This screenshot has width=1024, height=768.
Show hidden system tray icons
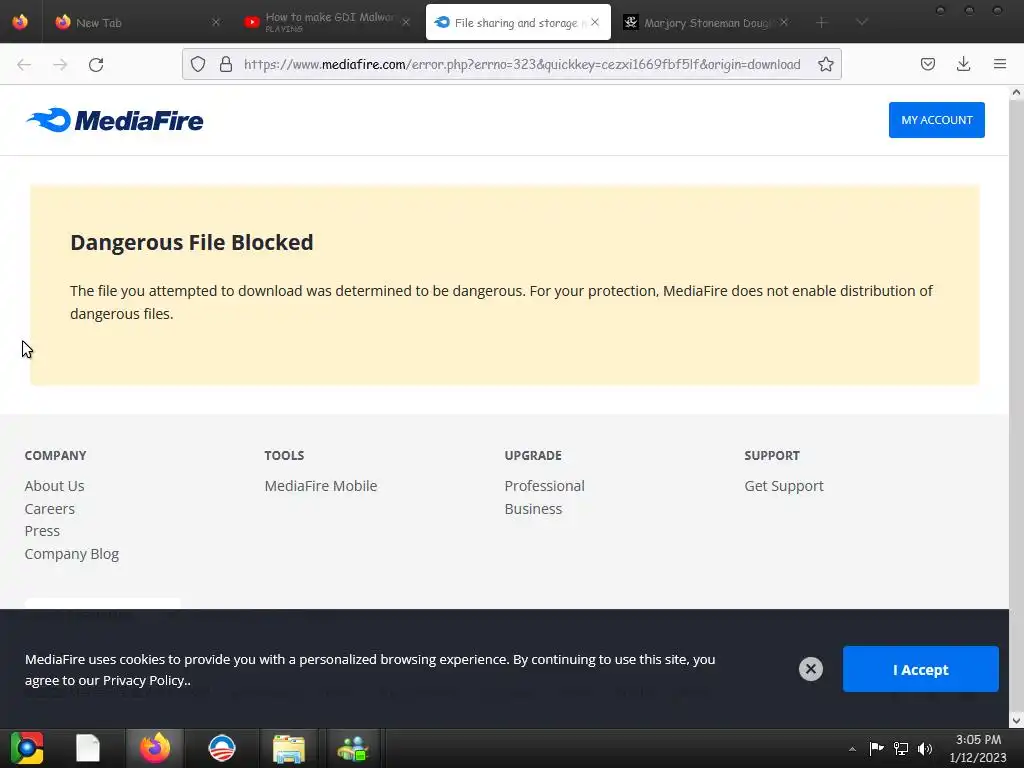(x=852, y=749)
